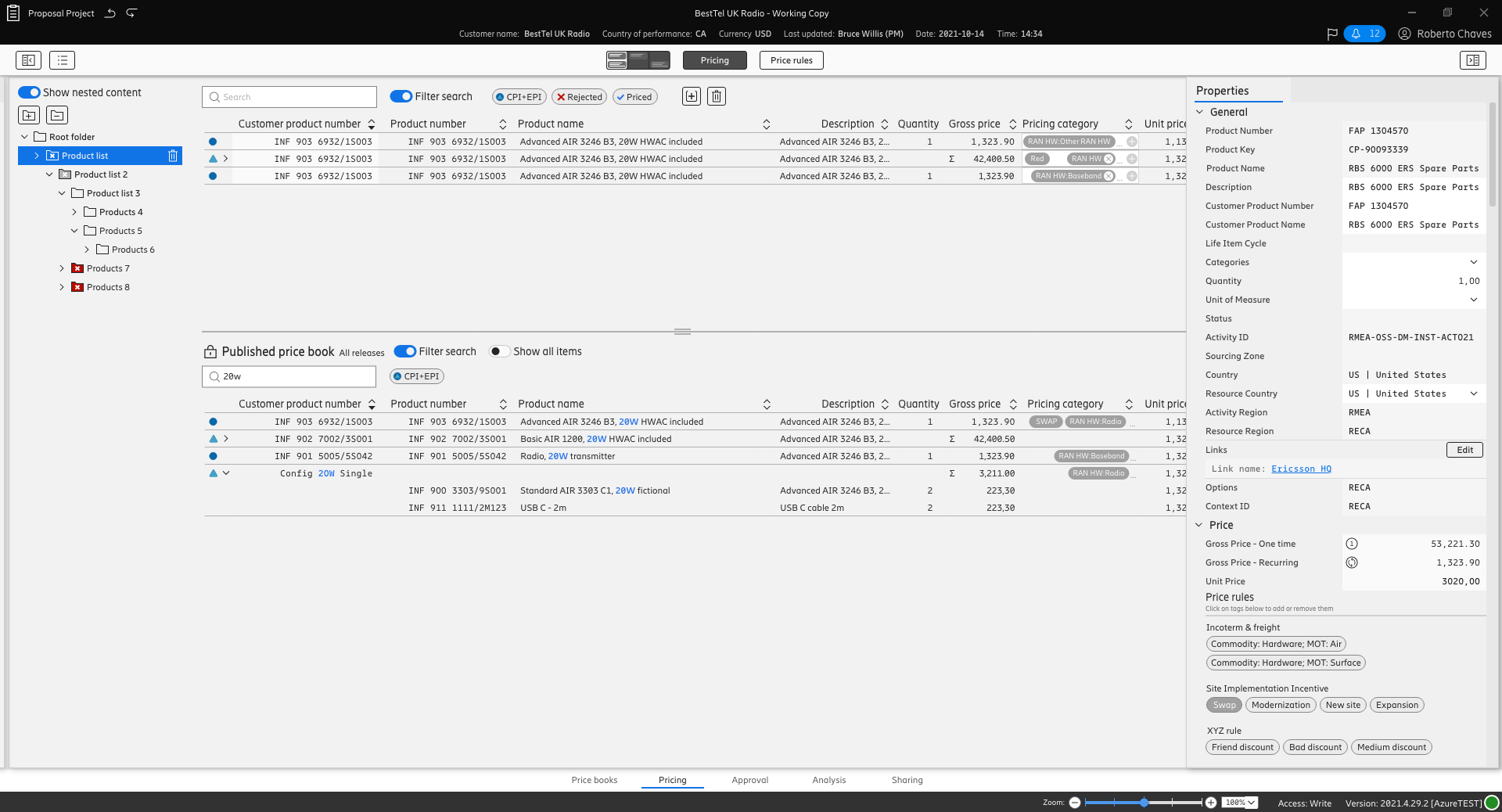Image resolution: width=1502 pixels, height=812 pixels.
Task: Click the Gross Price One time icon
Action: click(1352, 544)
